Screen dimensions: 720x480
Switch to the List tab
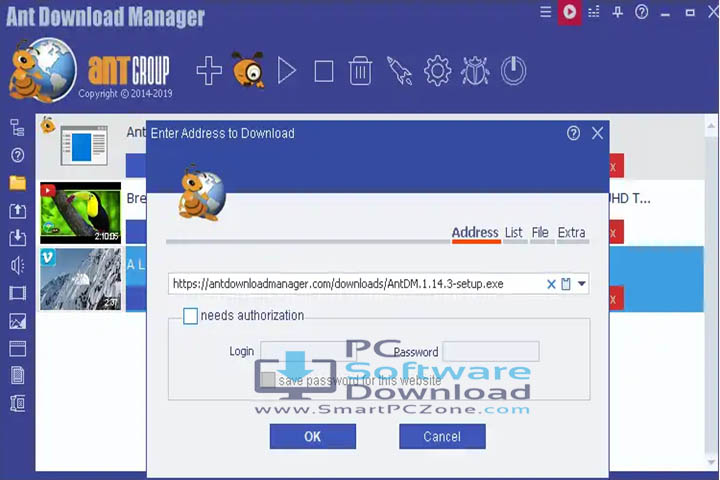tap(514, 233)
